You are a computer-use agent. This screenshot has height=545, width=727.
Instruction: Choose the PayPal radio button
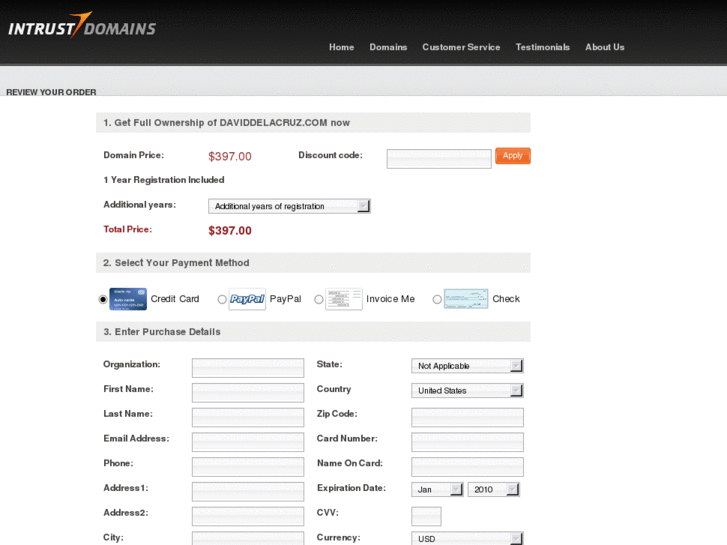pos(222,299)
